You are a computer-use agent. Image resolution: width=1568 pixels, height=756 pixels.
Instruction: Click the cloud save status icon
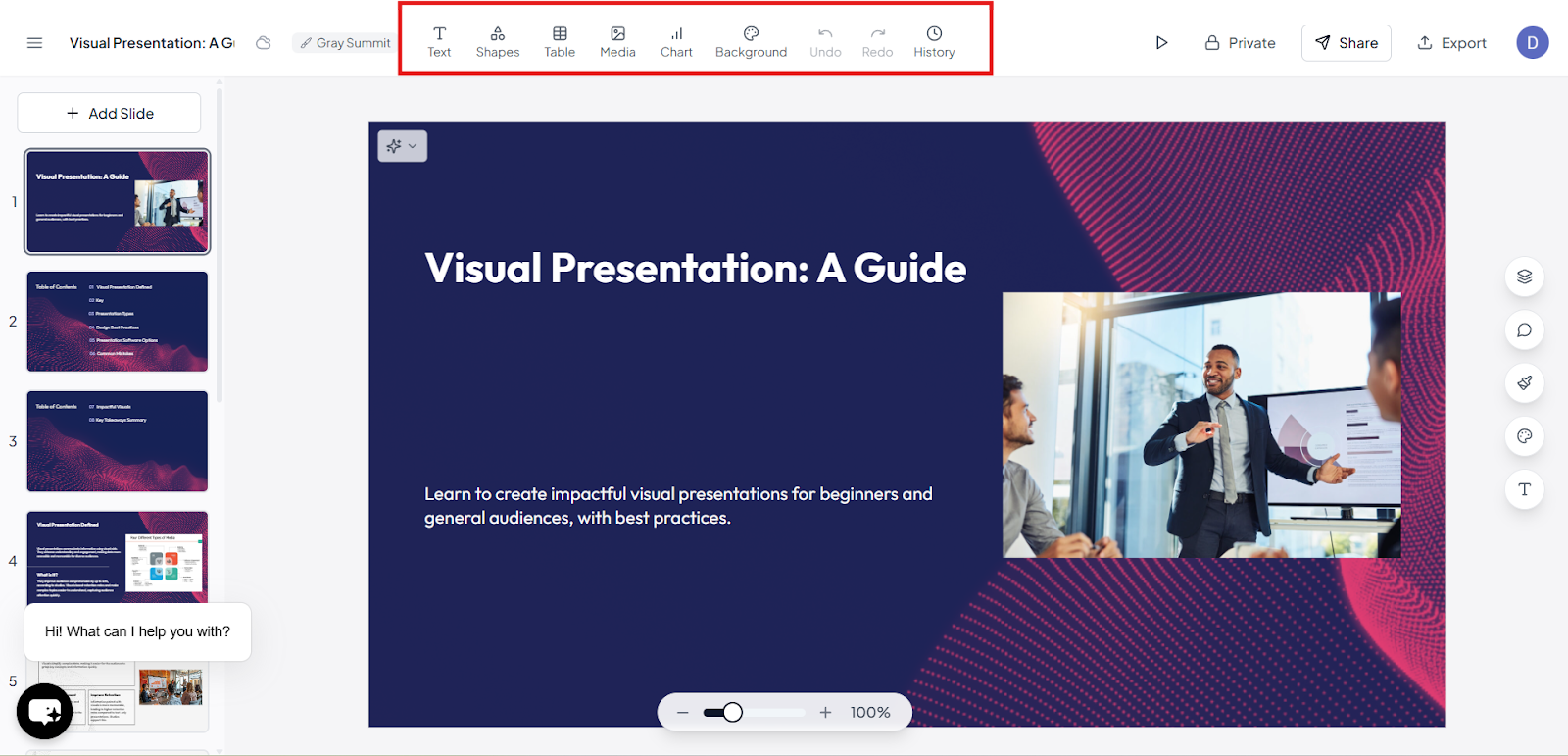[x=264, y=43]
